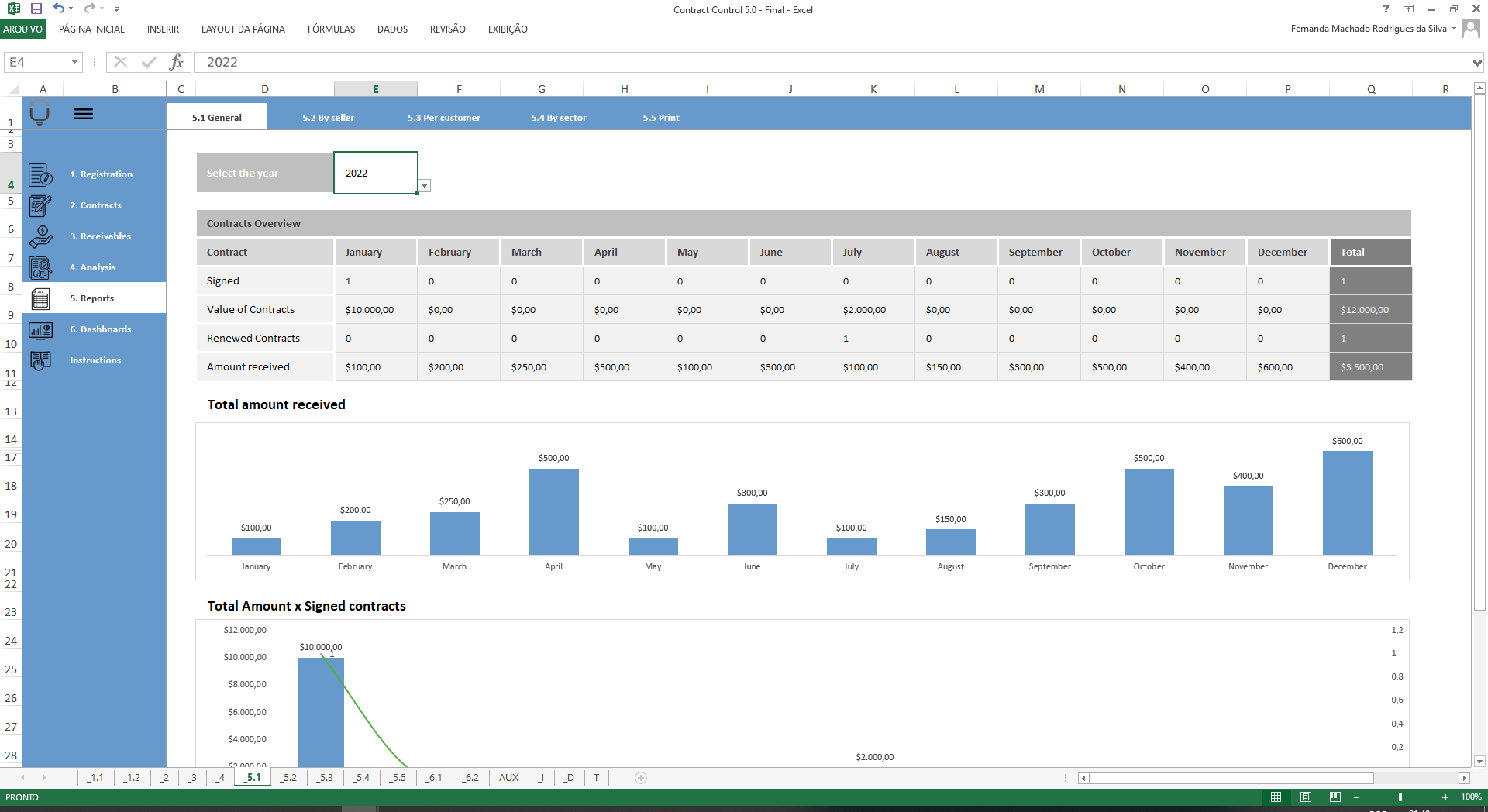Click the Dashboards chart icon
This screenshot has height=812, width=1488.
click(40, 329)
